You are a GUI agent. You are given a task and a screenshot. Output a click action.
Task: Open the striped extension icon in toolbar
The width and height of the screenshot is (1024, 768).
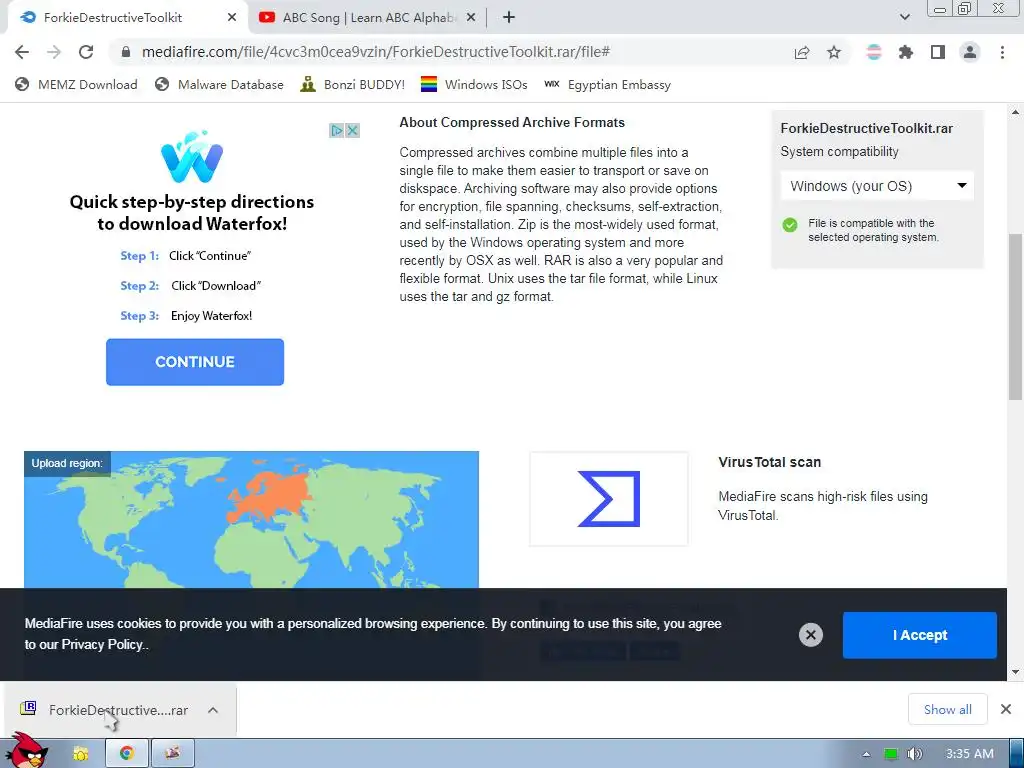coord(874,52)
